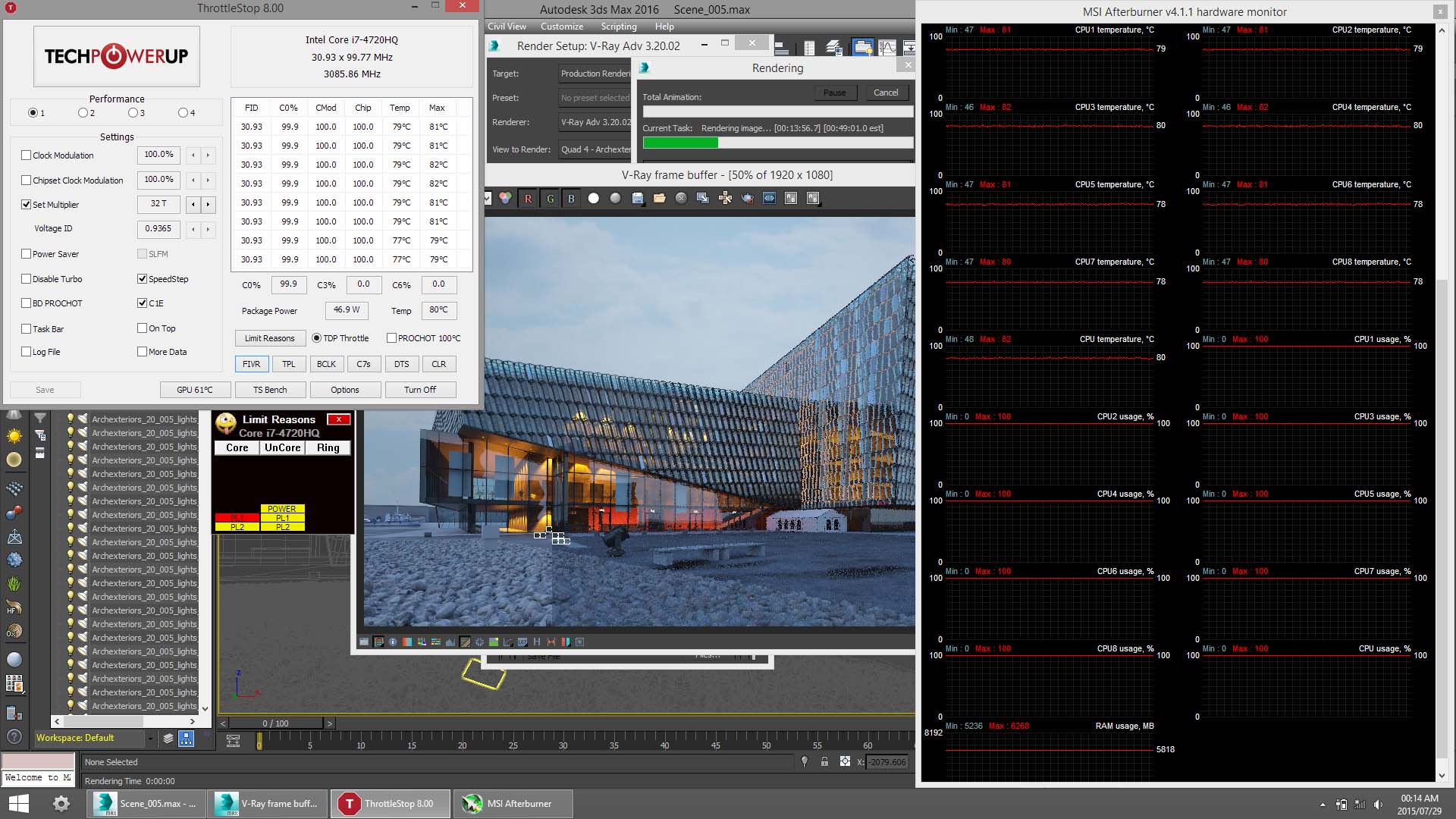Open help question mark icon in left toolbar
This screenshot has width=1456, height=819.
(x=14, y=736)
